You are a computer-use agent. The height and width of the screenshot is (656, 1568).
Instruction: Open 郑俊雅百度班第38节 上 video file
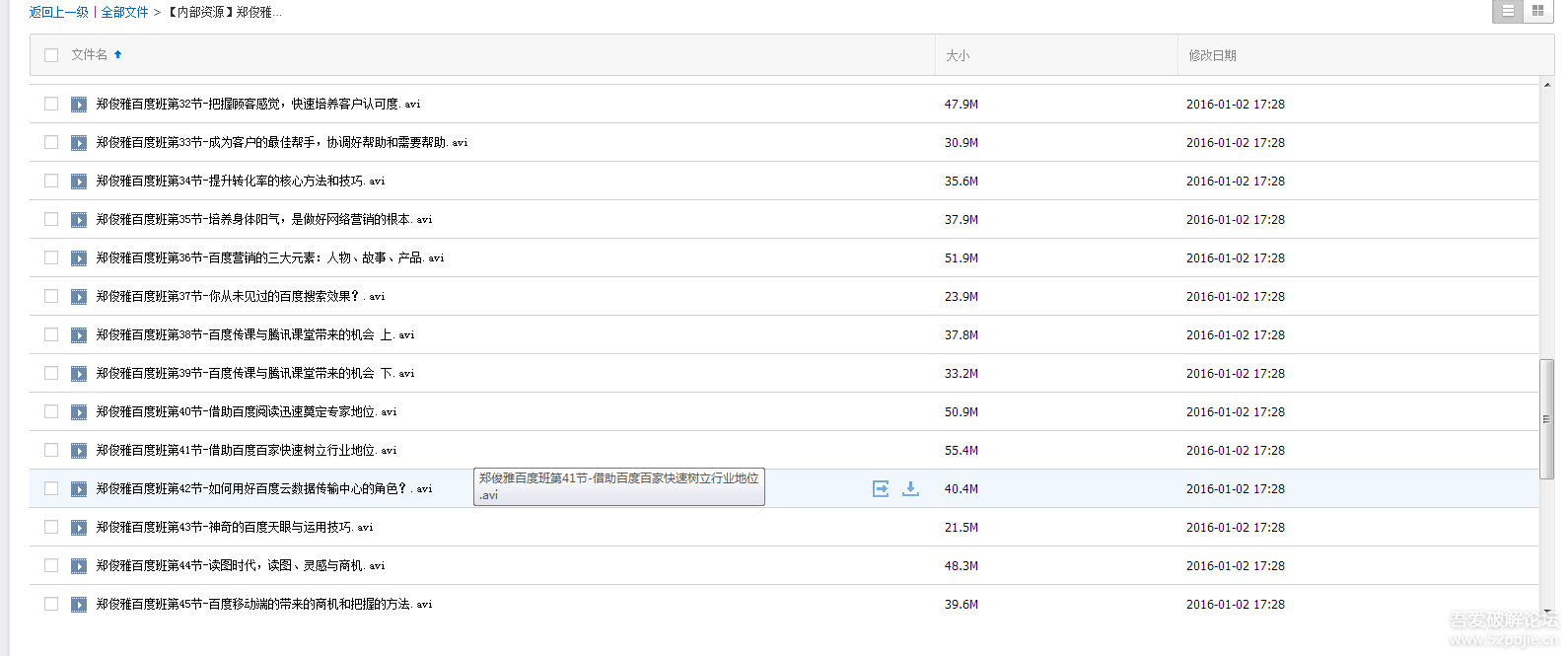(255, 334)
